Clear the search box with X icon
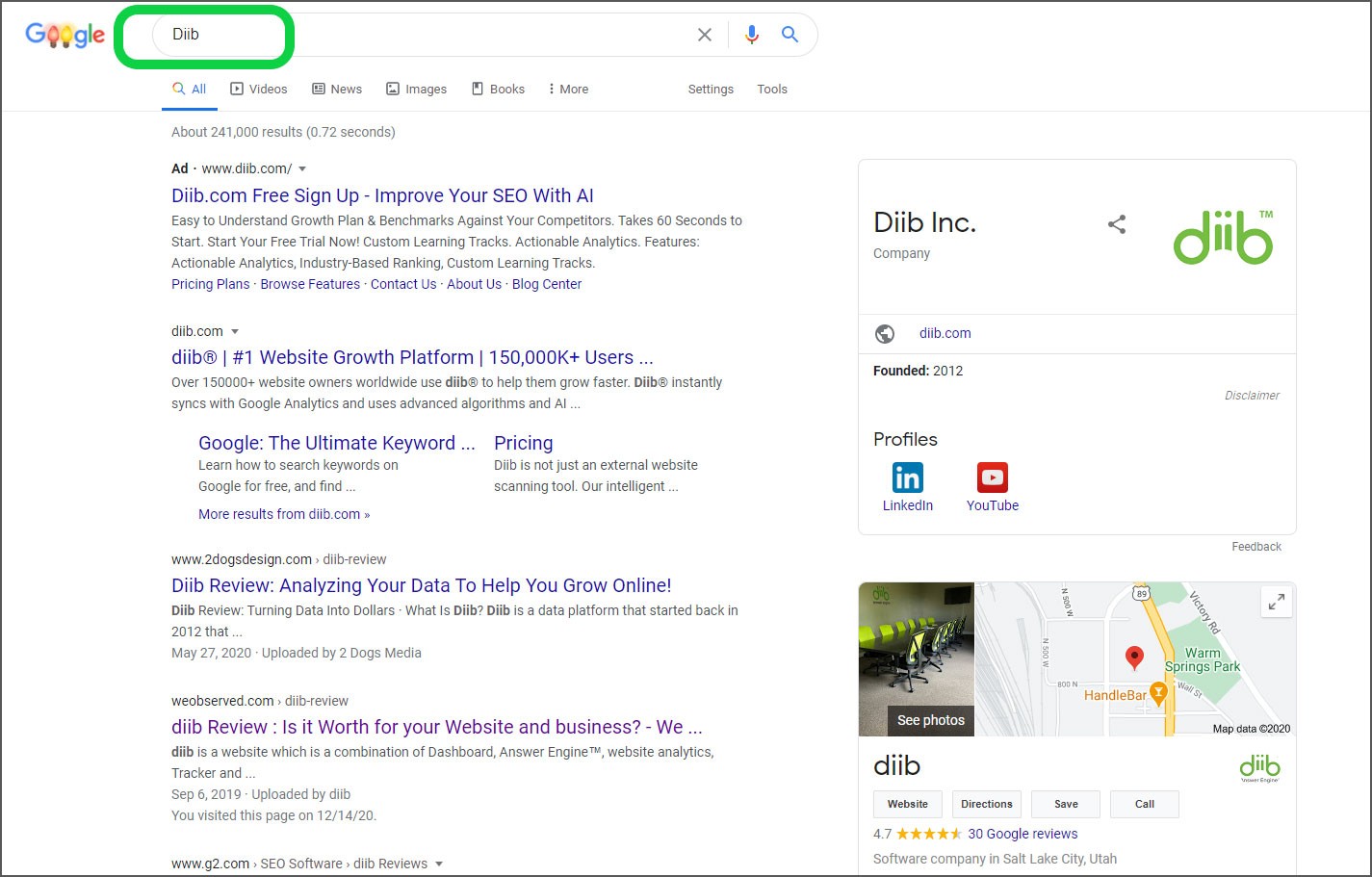Viewport: 1372px width, 877px height. tap(705, 35)
